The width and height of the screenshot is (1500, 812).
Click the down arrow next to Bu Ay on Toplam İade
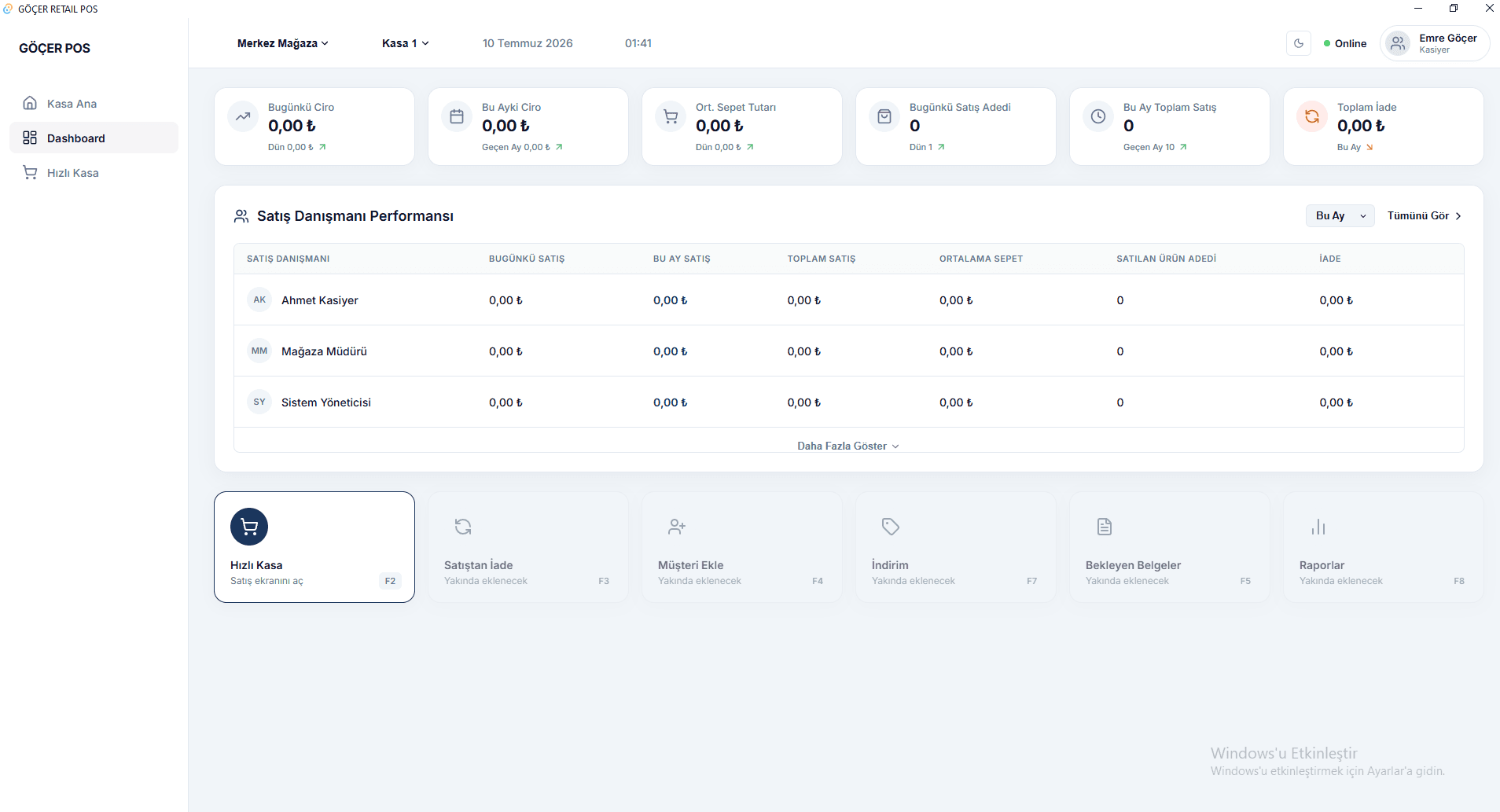pos(1369,147)
